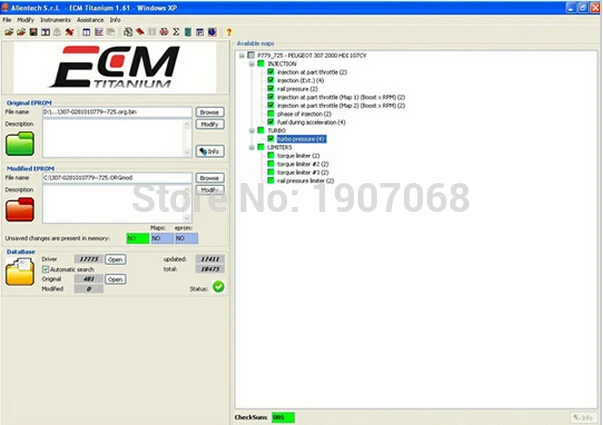The height and width of the screenshot is (425, 603).
Task: Click the blue two-column table toolbar icon
Action: pyautogui.click(x=87, y=32)
